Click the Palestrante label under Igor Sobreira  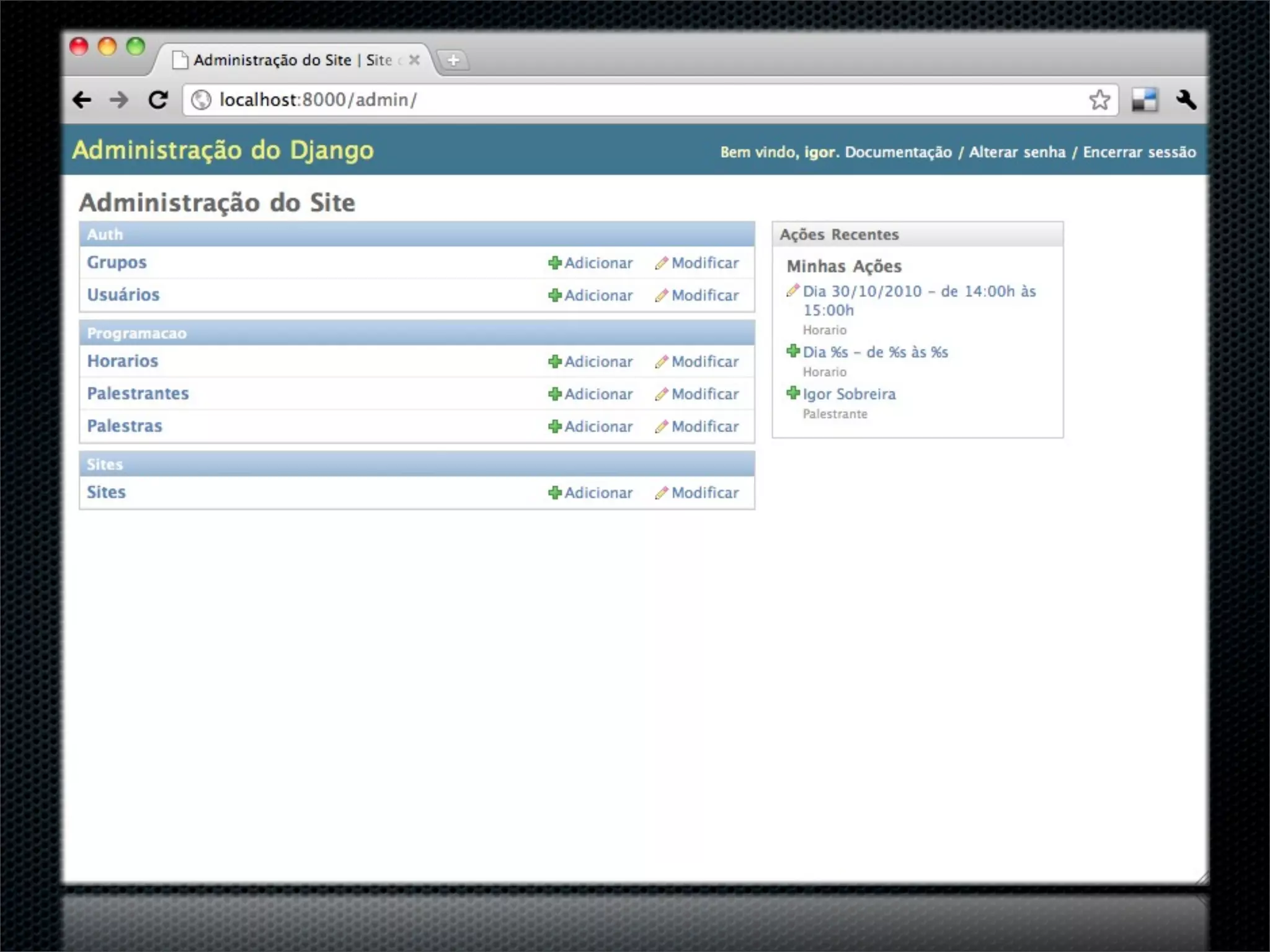(835, 414)
